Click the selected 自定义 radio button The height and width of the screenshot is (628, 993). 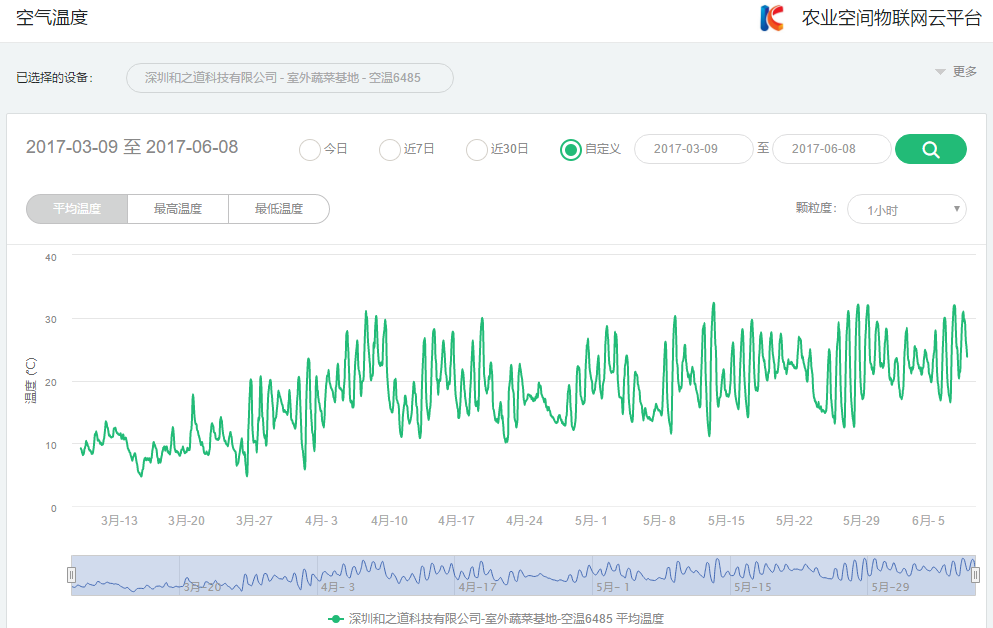click(570, 148)
